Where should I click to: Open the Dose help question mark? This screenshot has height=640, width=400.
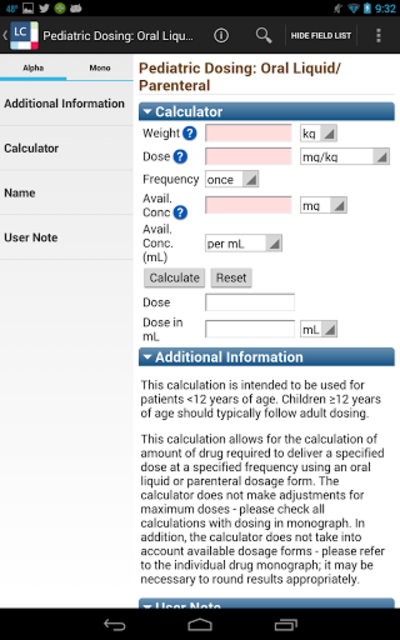click(180, 157)
